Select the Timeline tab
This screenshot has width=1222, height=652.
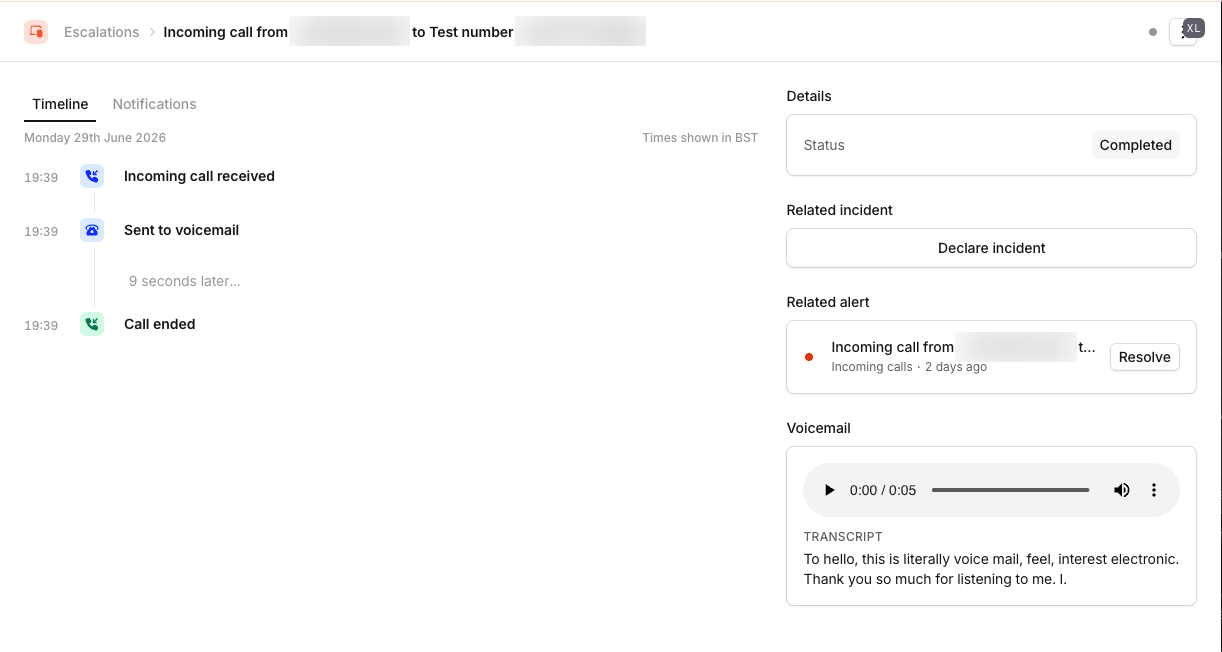(x=60, y=104)
